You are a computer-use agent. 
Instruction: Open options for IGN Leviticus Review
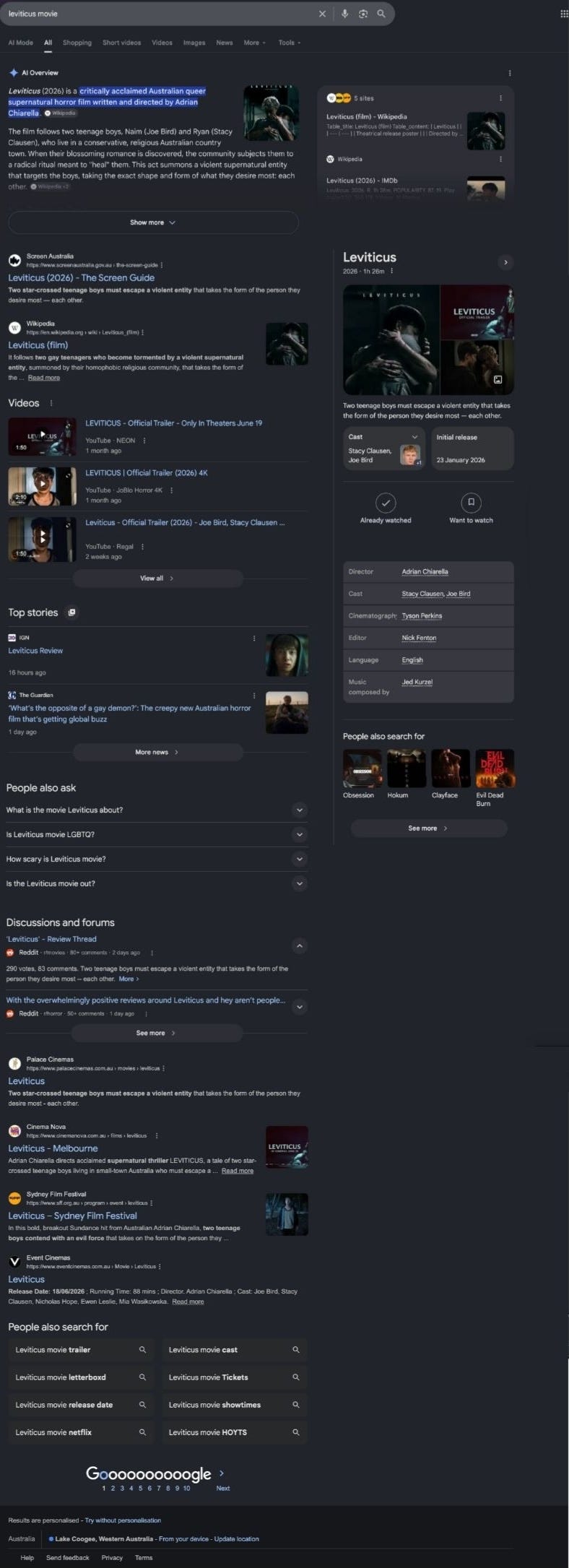click(254, 638)
